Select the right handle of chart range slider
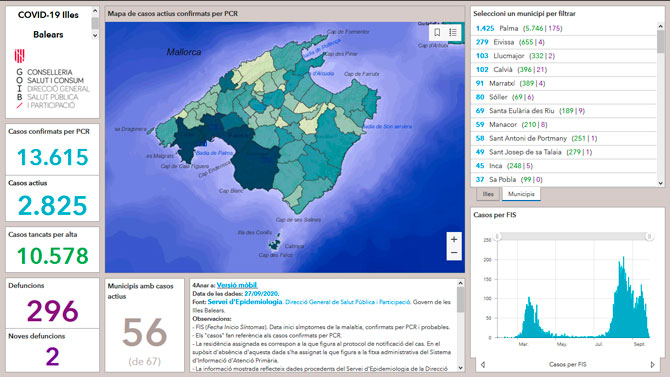Screen dimensions: 670x377 [649, 236]
